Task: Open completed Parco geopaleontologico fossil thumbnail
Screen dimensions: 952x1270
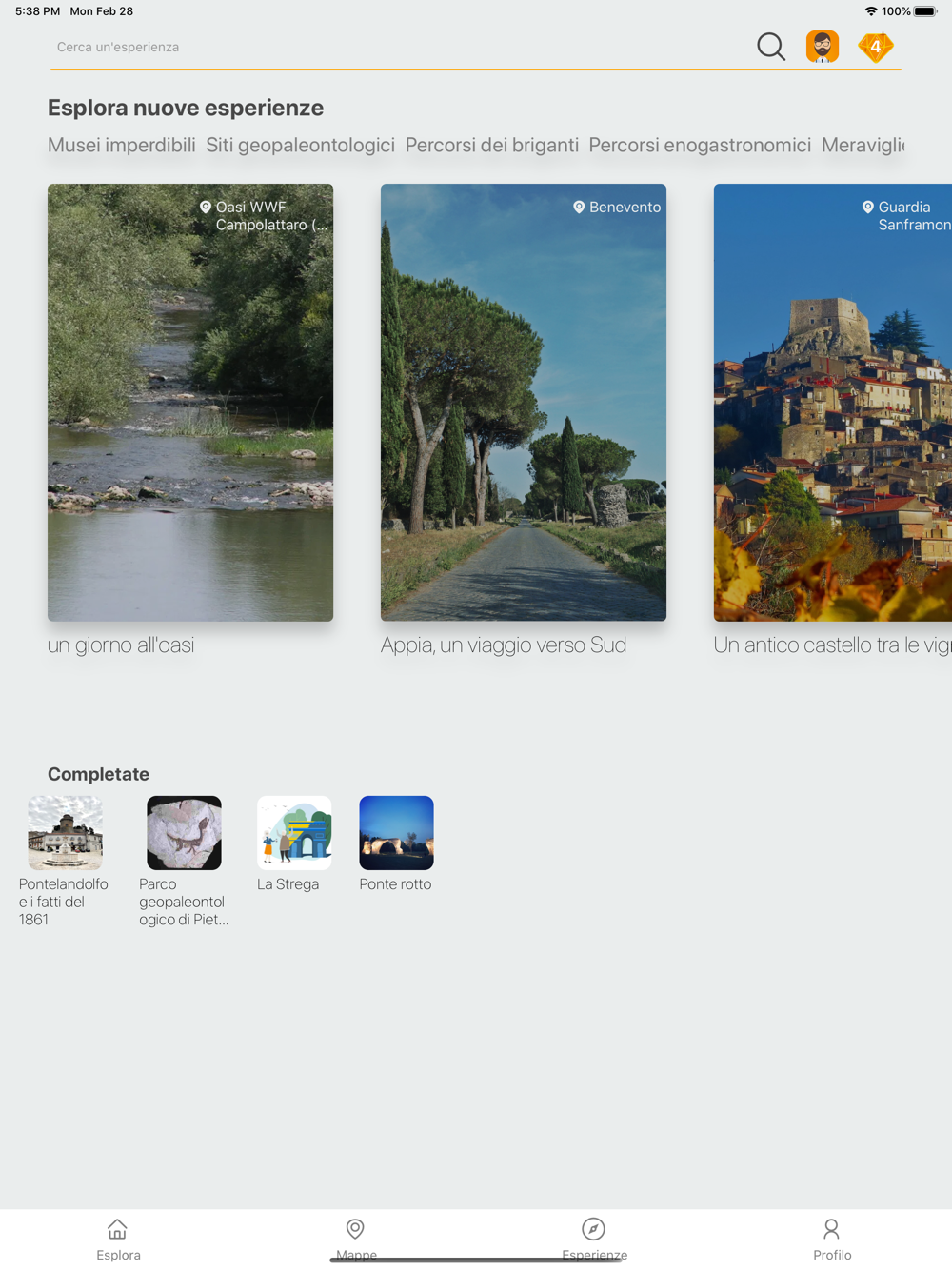Action: coord(184,833)
